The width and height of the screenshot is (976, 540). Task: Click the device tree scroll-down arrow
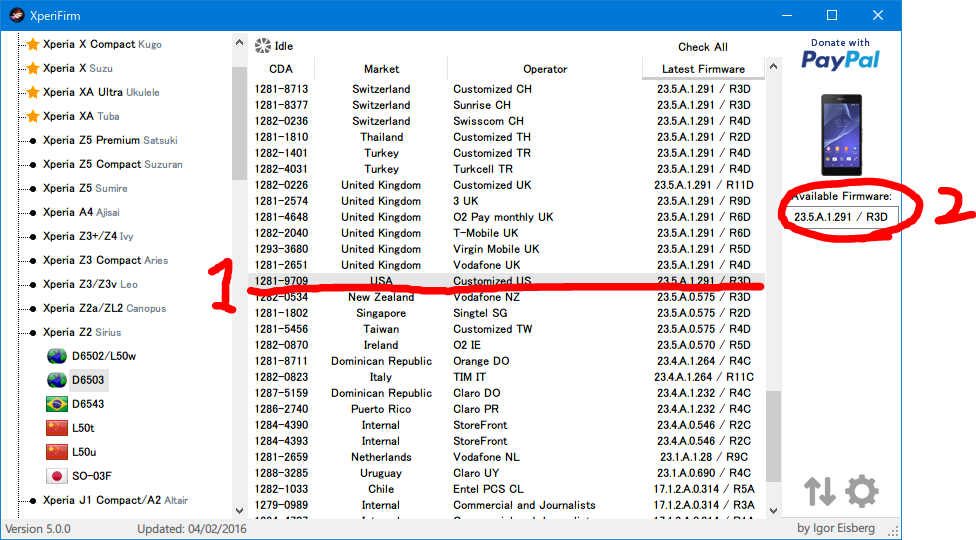tap(240, 511)
